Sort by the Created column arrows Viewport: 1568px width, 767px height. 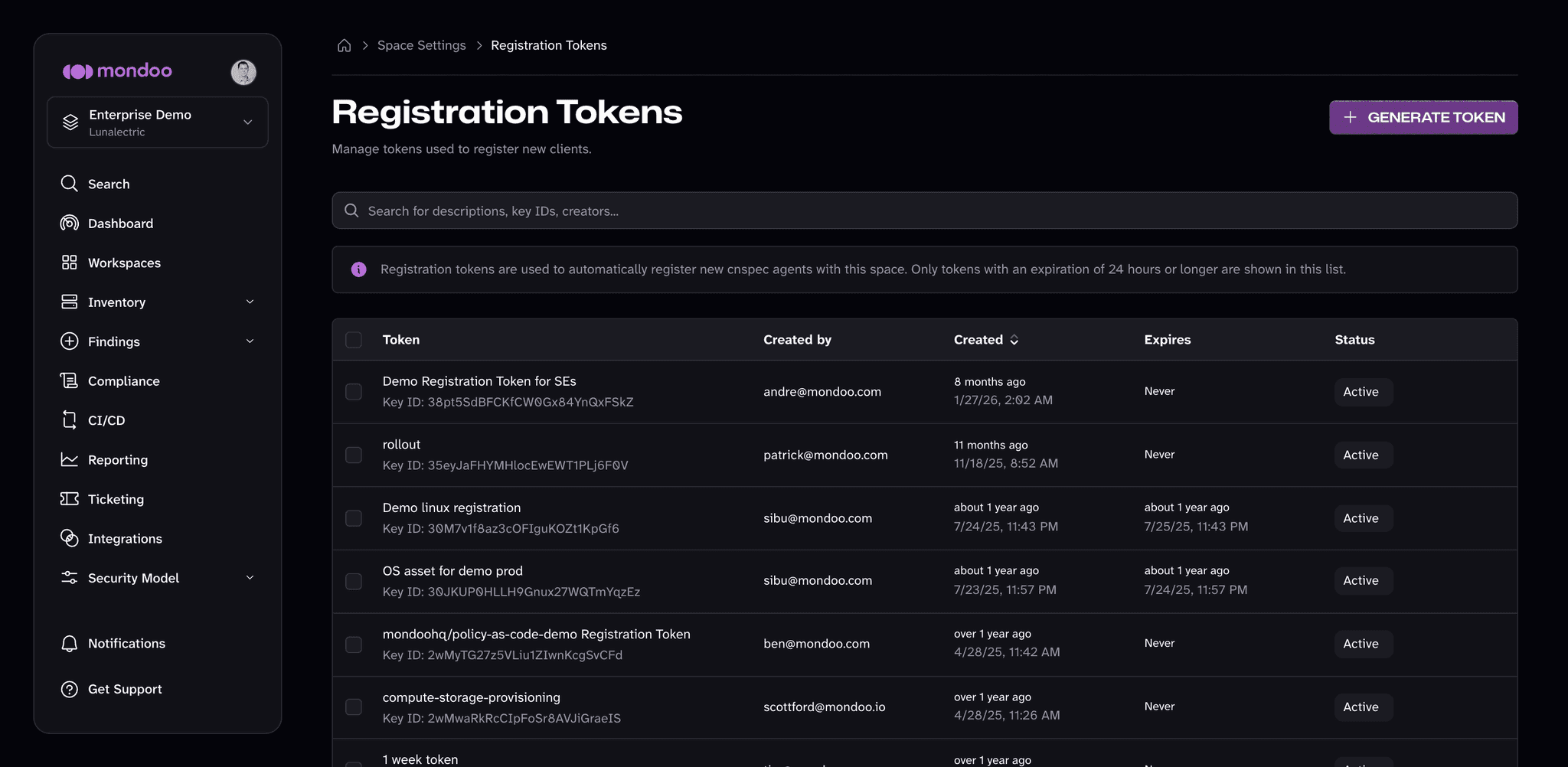point(1014,340)
